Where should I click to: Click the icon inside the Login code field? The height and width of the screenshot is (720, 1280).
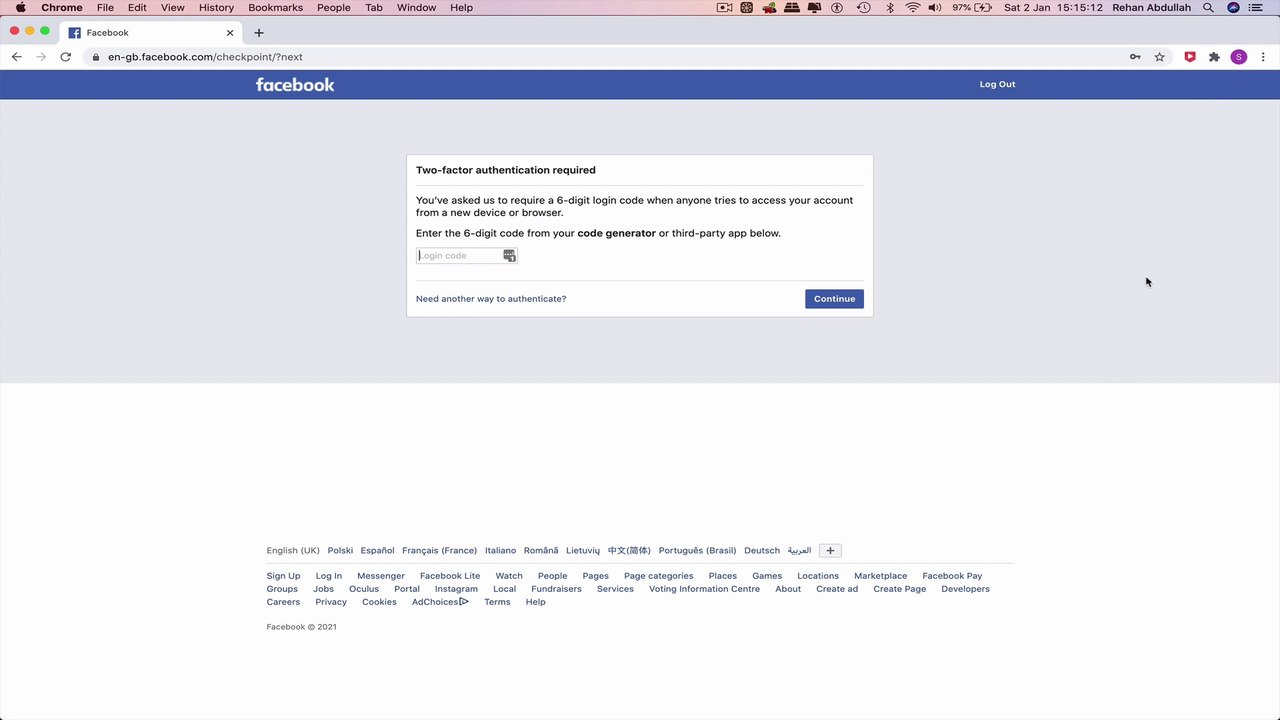point(509,256)
